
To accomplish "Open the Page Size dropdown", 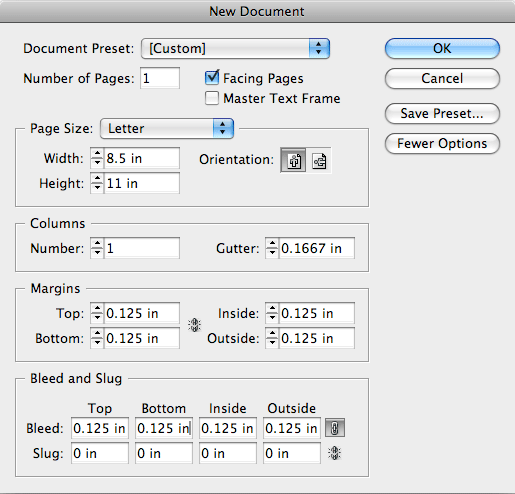I will click(167, 128).
